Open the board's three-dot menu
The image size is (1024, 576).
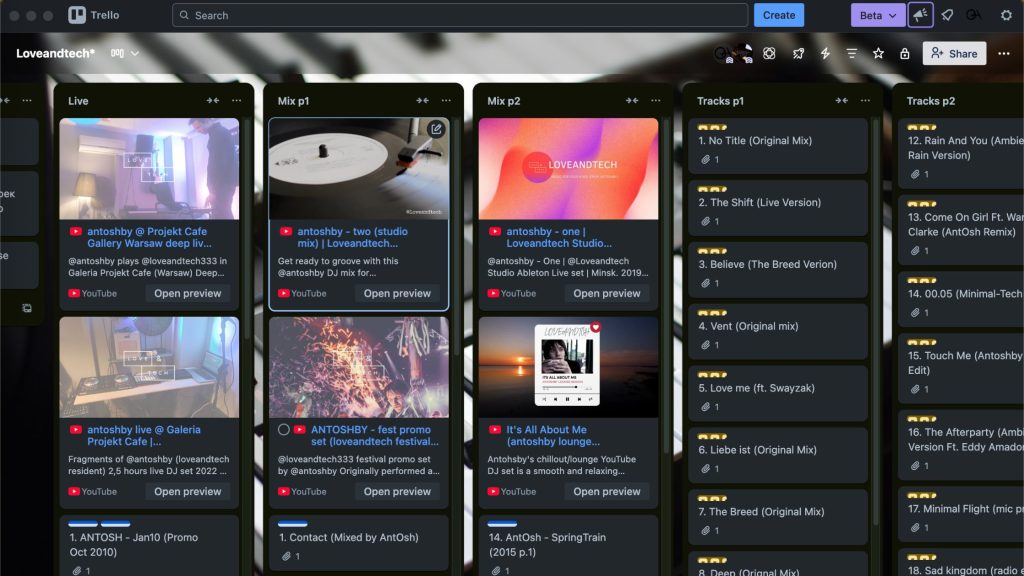[x=1003, y=53]
